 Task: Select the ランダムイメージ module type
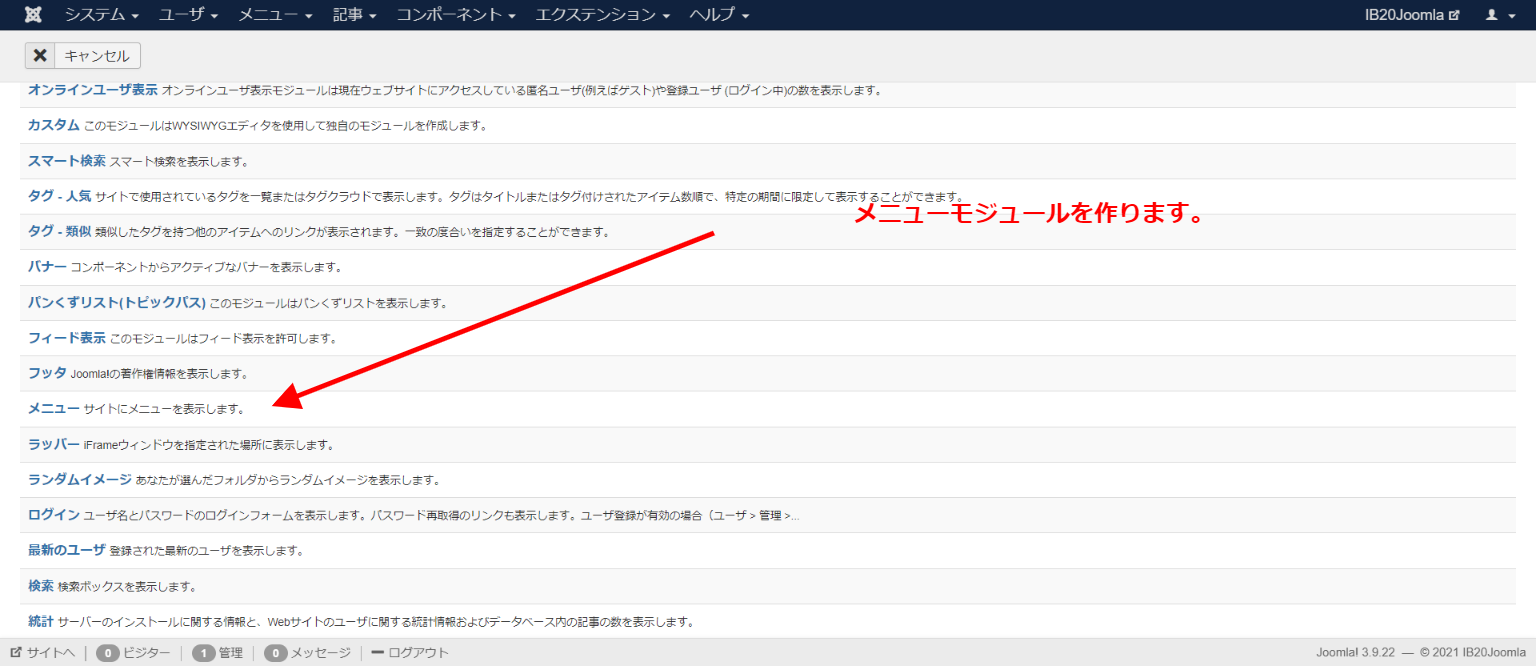click(80, 479)
